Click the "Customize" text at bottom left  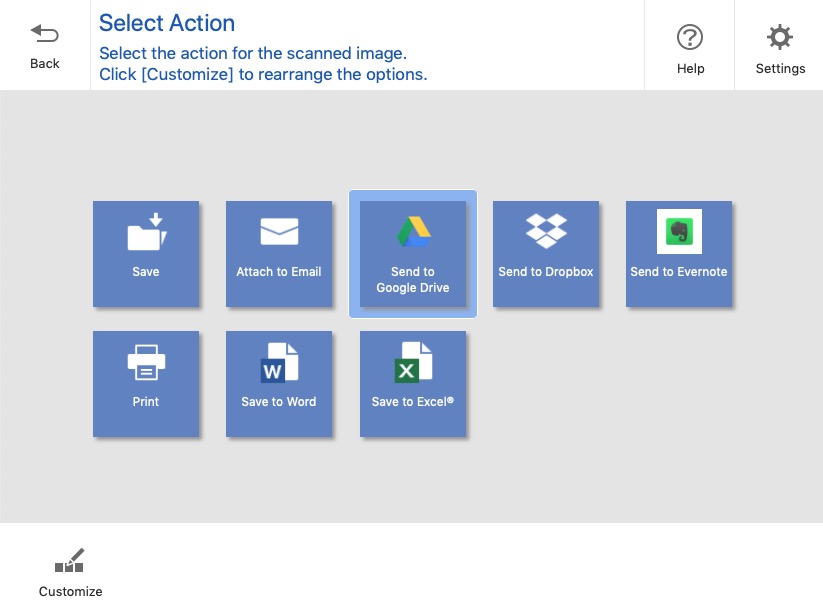(70, 591)
